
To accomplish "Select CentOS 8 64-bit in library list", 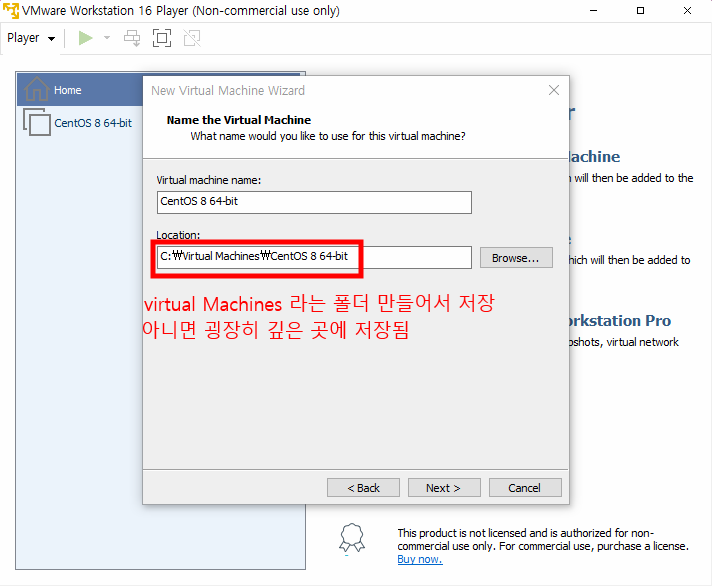I will point(93,123).
